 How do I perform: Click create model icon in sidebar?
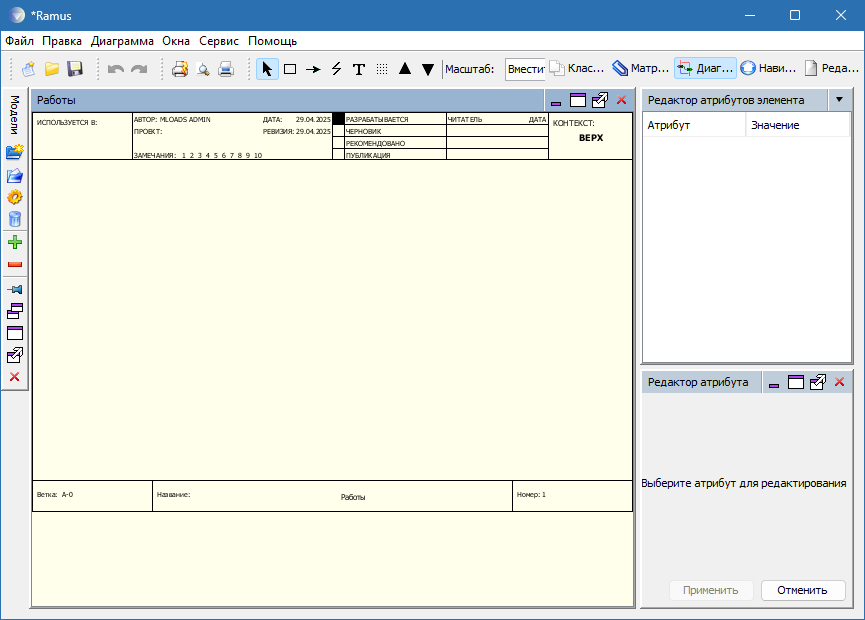[x=15, y=152]
